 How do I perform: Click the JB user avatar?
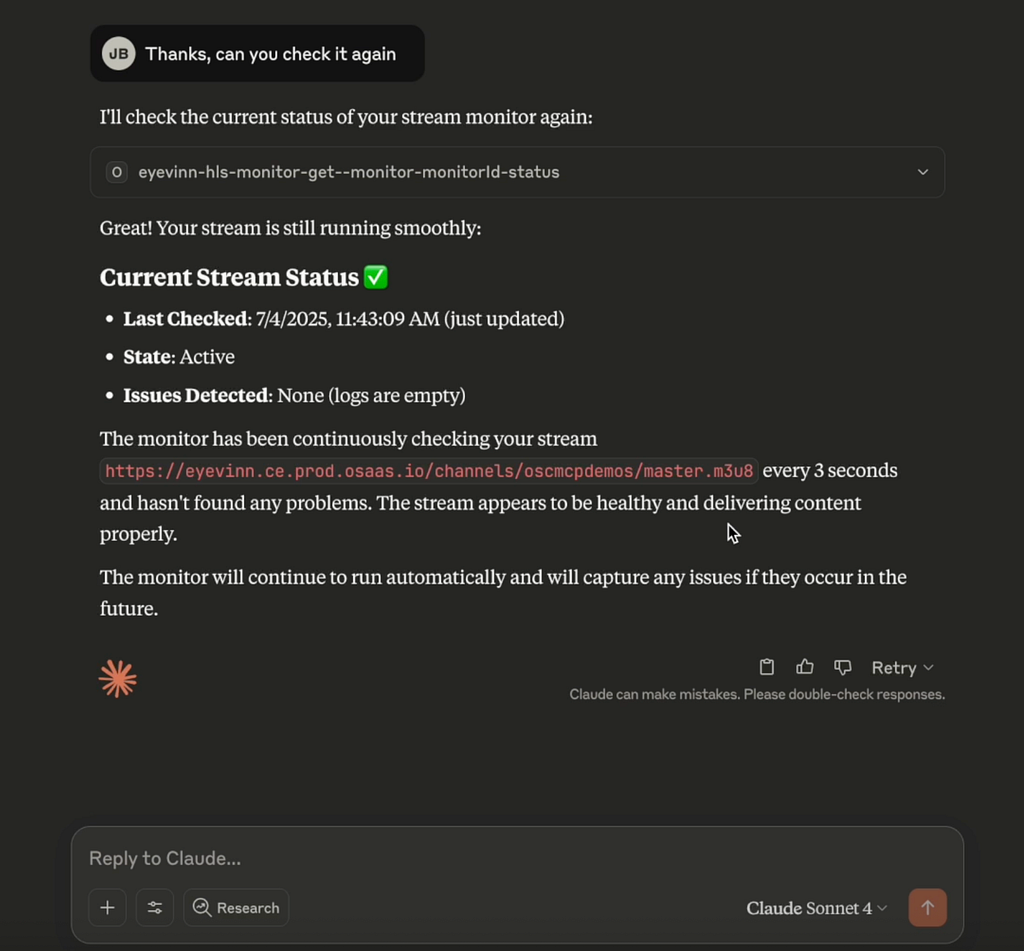pos(118,54)
